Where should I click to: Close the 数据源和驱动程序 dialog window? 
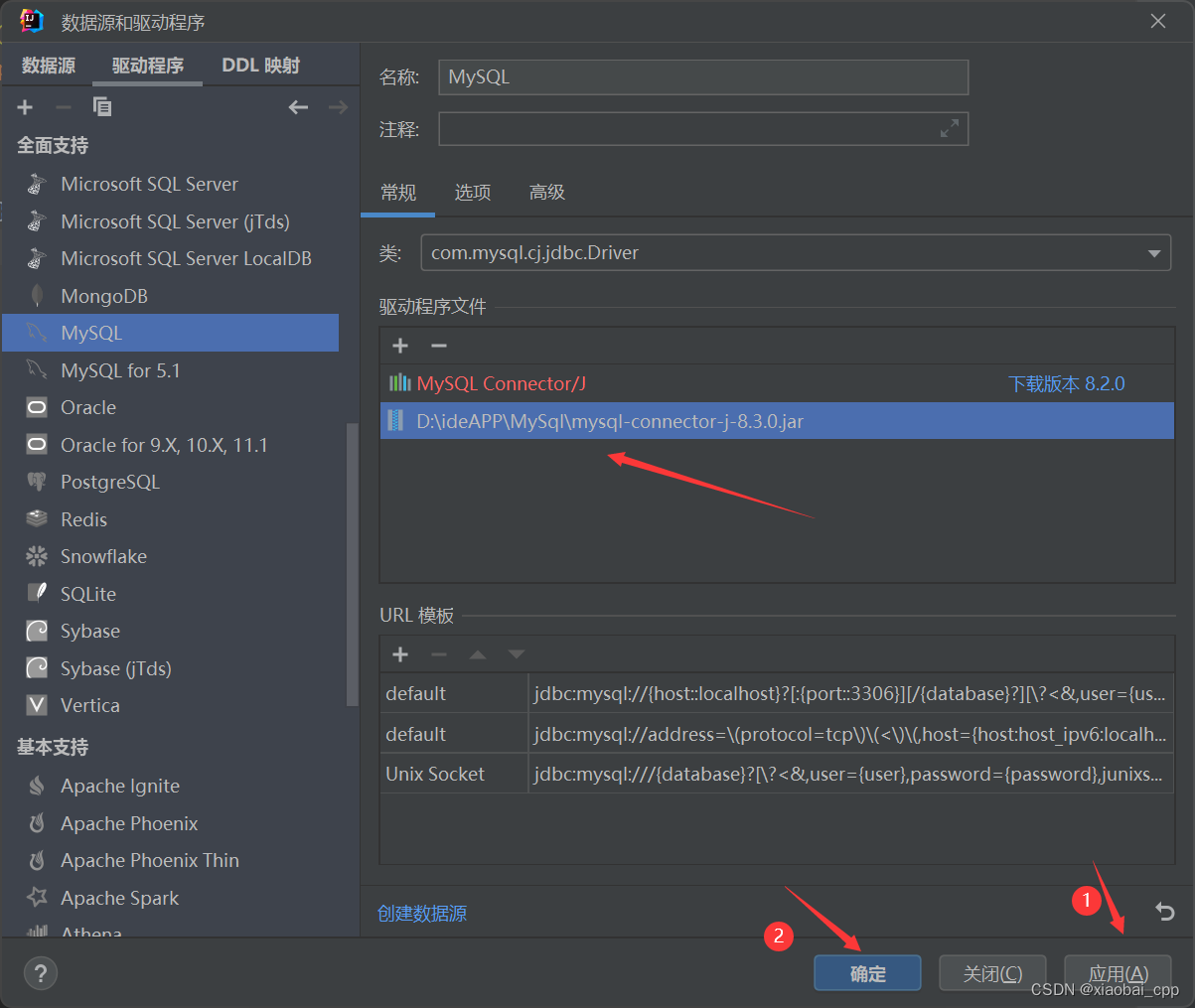tap(1158, 21)
